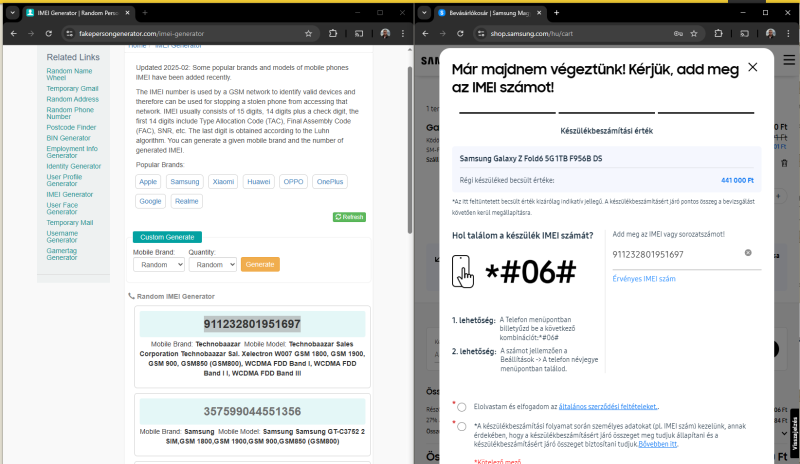800x464 pixels.
Task: Accept általános szerződési feltételek radio button
Action: (462, 407)
